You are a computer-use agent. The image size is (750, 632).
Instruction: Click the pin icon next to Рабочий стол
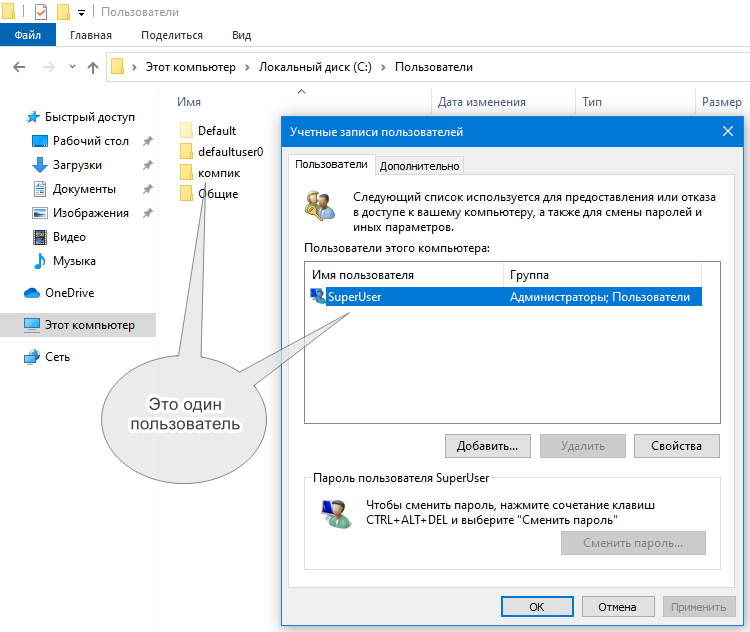click(x=148, y=141)
